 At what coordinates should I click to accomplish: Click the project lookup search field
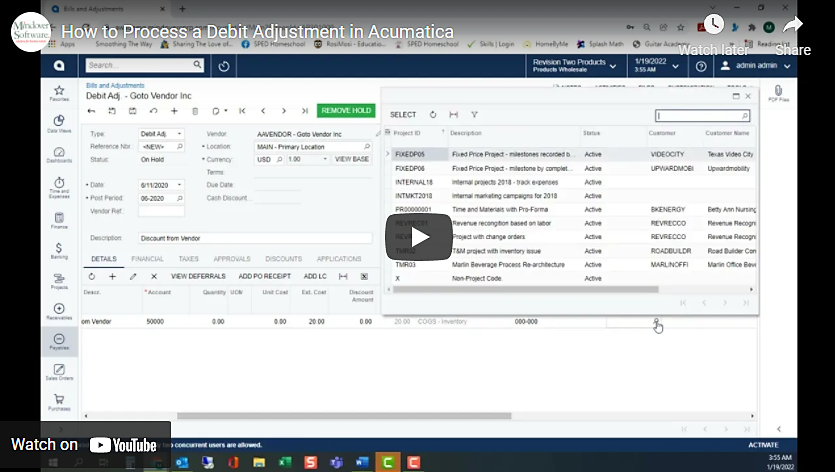702,115
